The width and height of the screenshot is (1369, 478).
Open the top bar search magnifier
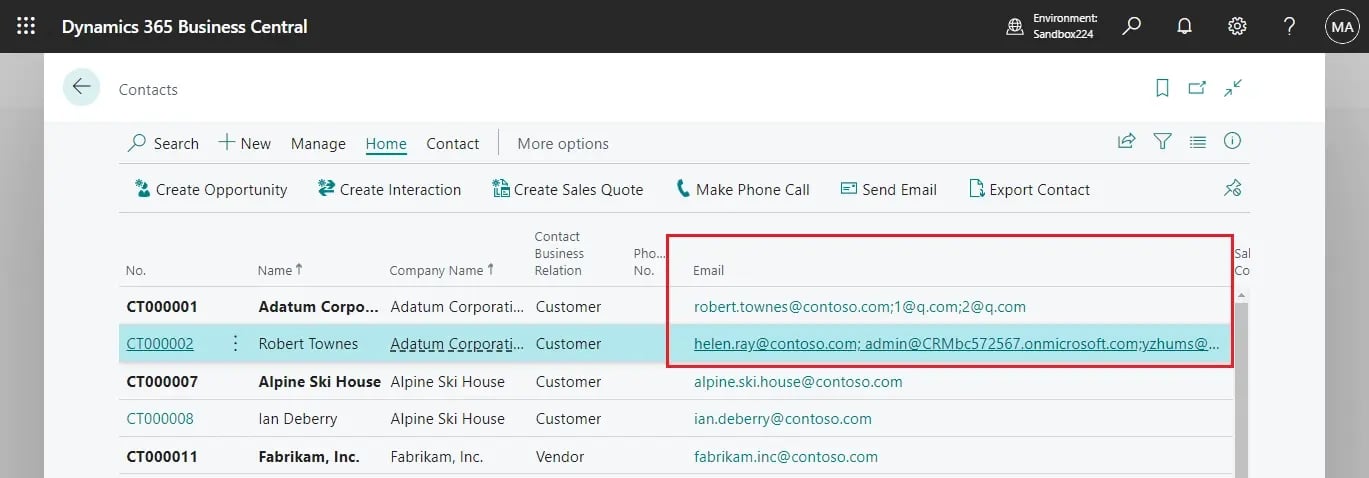(1131, 26)
